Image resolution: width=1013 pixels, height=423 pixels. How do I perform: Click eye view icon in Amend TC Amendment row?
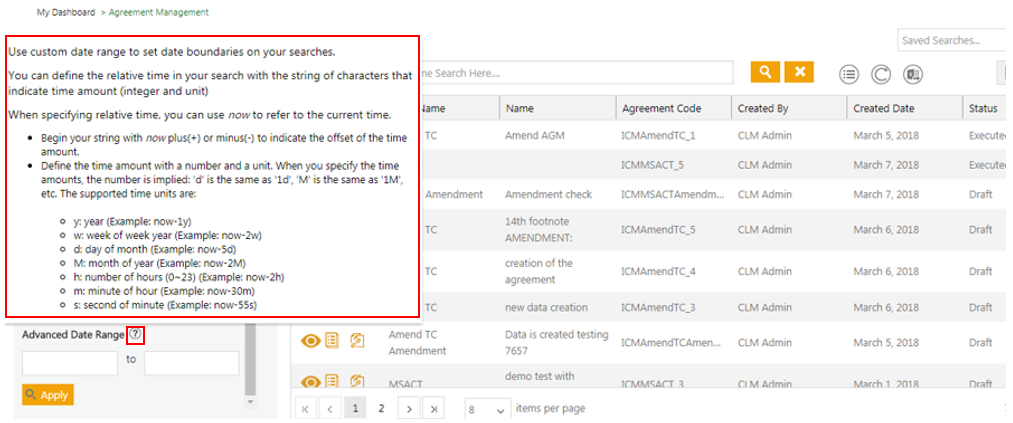point(311,342)
